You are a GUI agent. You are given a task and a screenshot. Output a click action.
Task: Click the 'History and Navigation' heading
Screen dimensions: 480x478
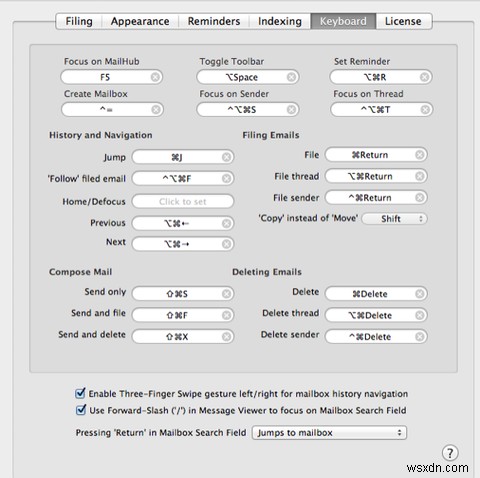pyautogui.click(x=101, y=135)
